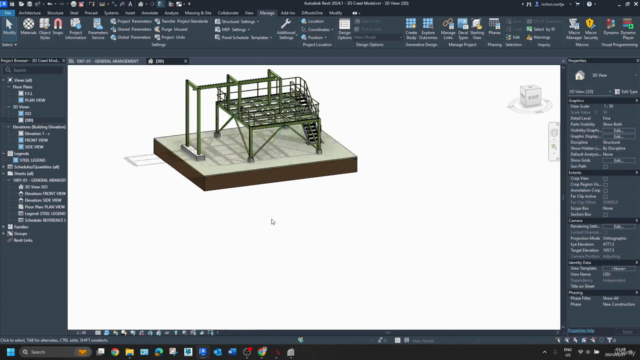Image resolution: width=640 pixels, height=360 pixels.
Task: Toggle the Crop View checkbox
Action: [x=605, y=178]
